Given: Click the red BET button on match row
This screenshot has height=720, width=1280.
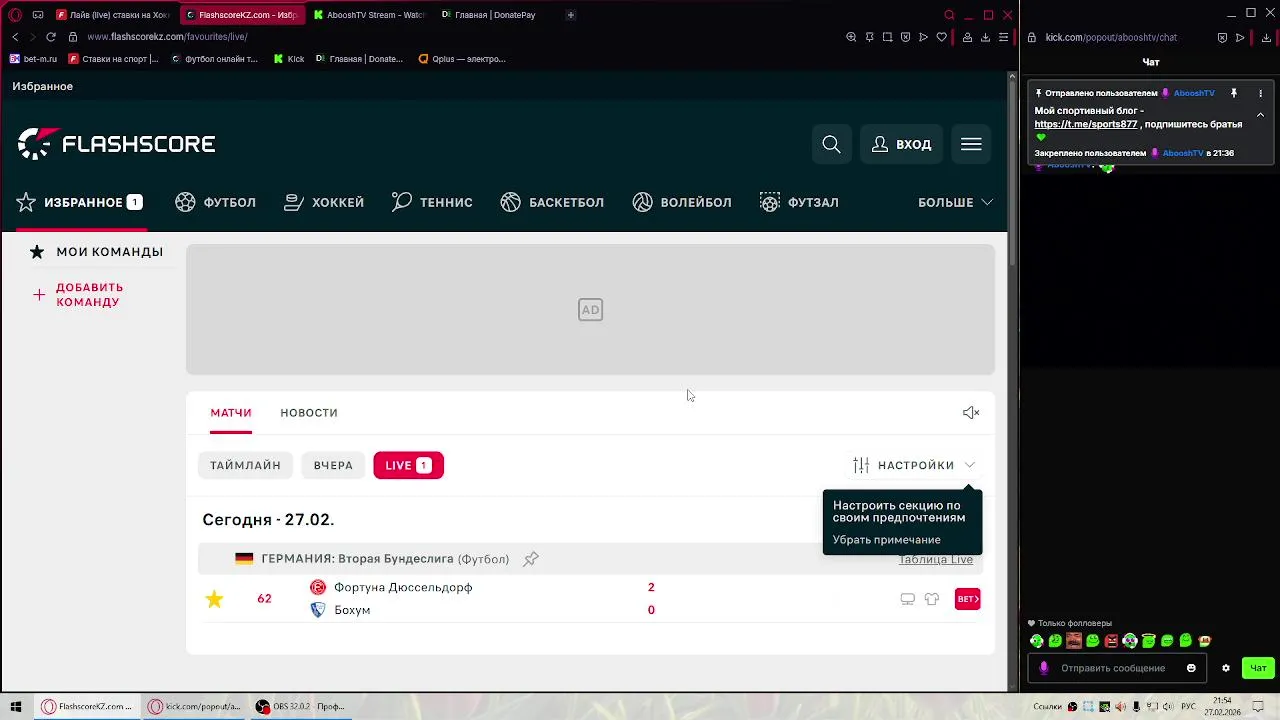Looking at the screenshot, I should 967,599.
